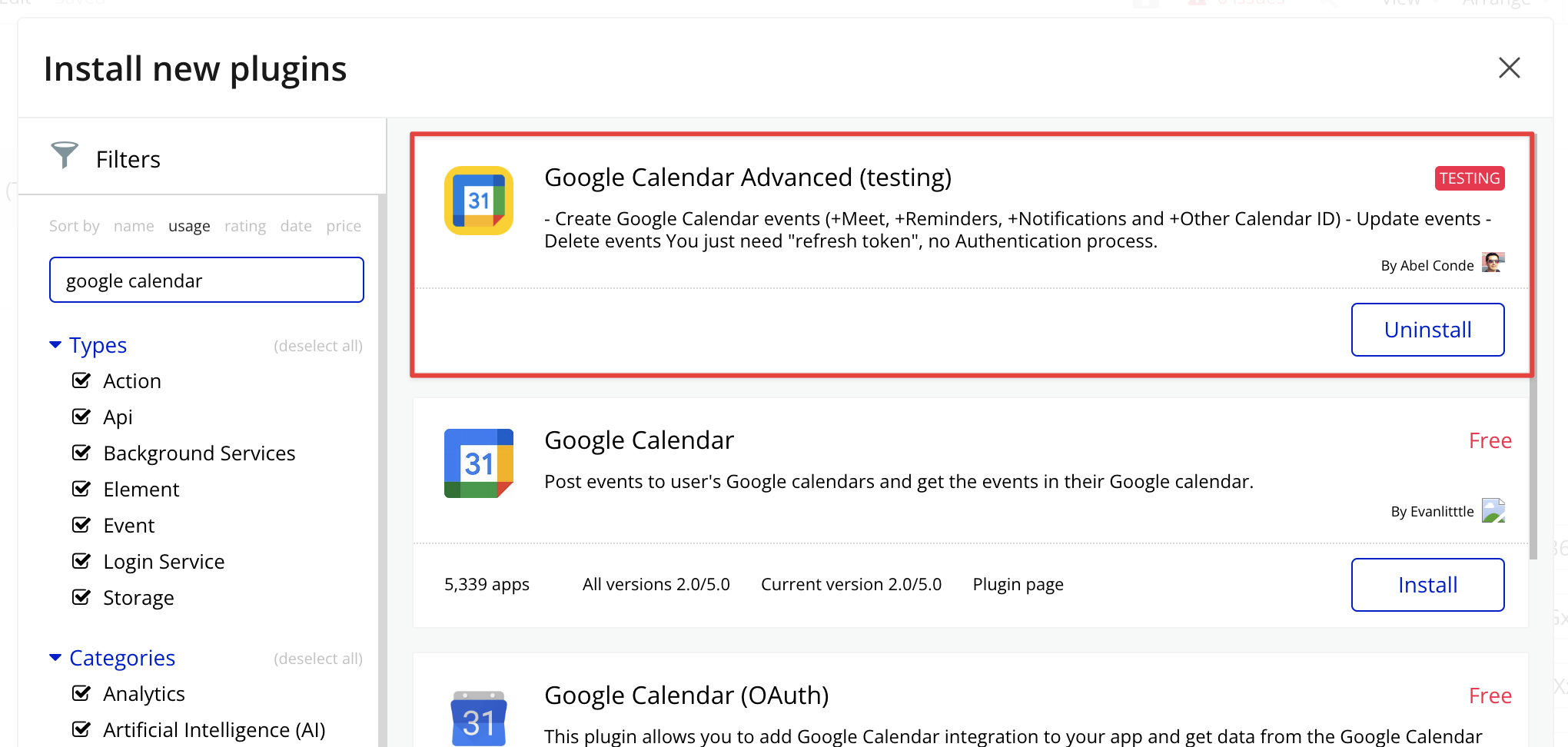Click Abel Conde's author avatar
Viewport: 1568px width, 747px height.
click(1493, 263)
